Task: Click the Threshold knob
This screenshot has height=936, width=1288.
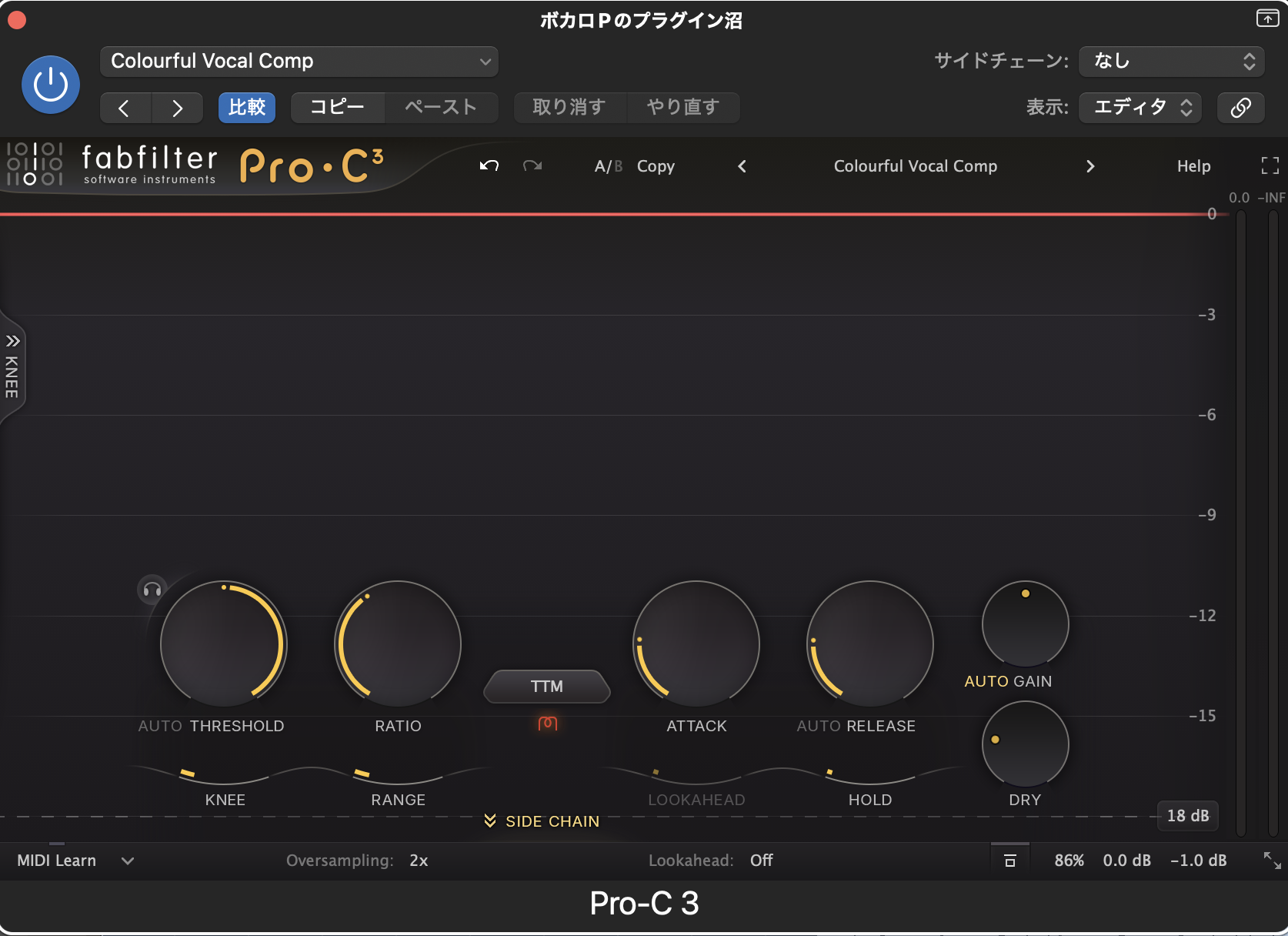Action: (223, 643)
